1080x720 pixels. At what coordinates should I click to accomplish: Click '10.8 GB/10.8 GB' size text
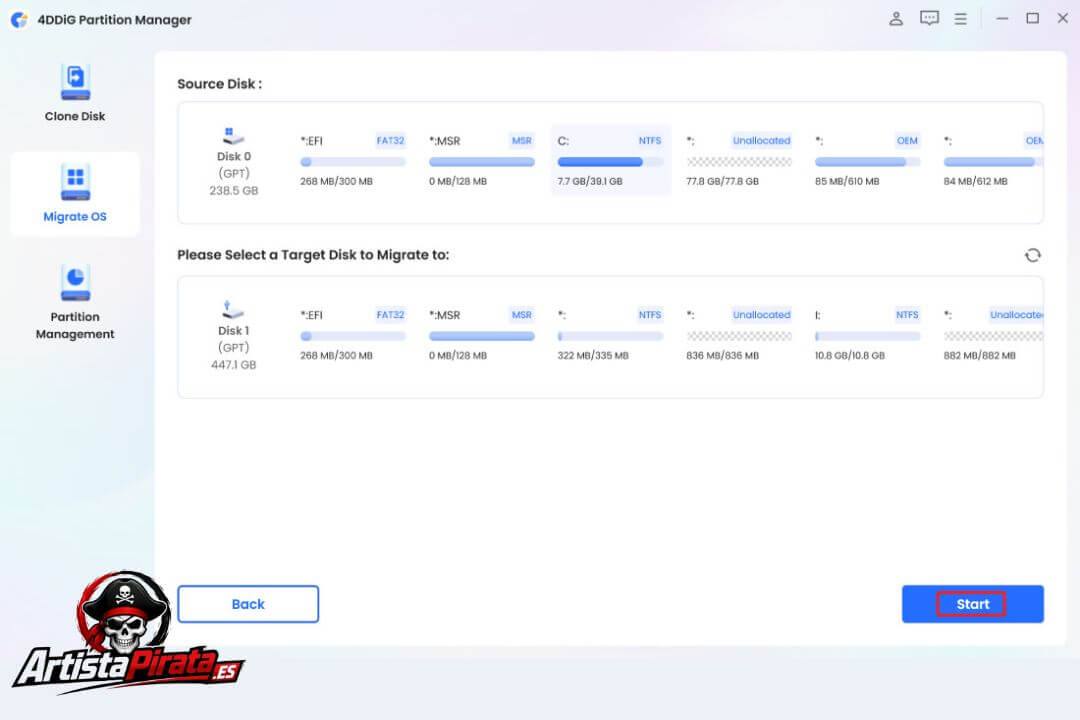click(x=850, y=356)
